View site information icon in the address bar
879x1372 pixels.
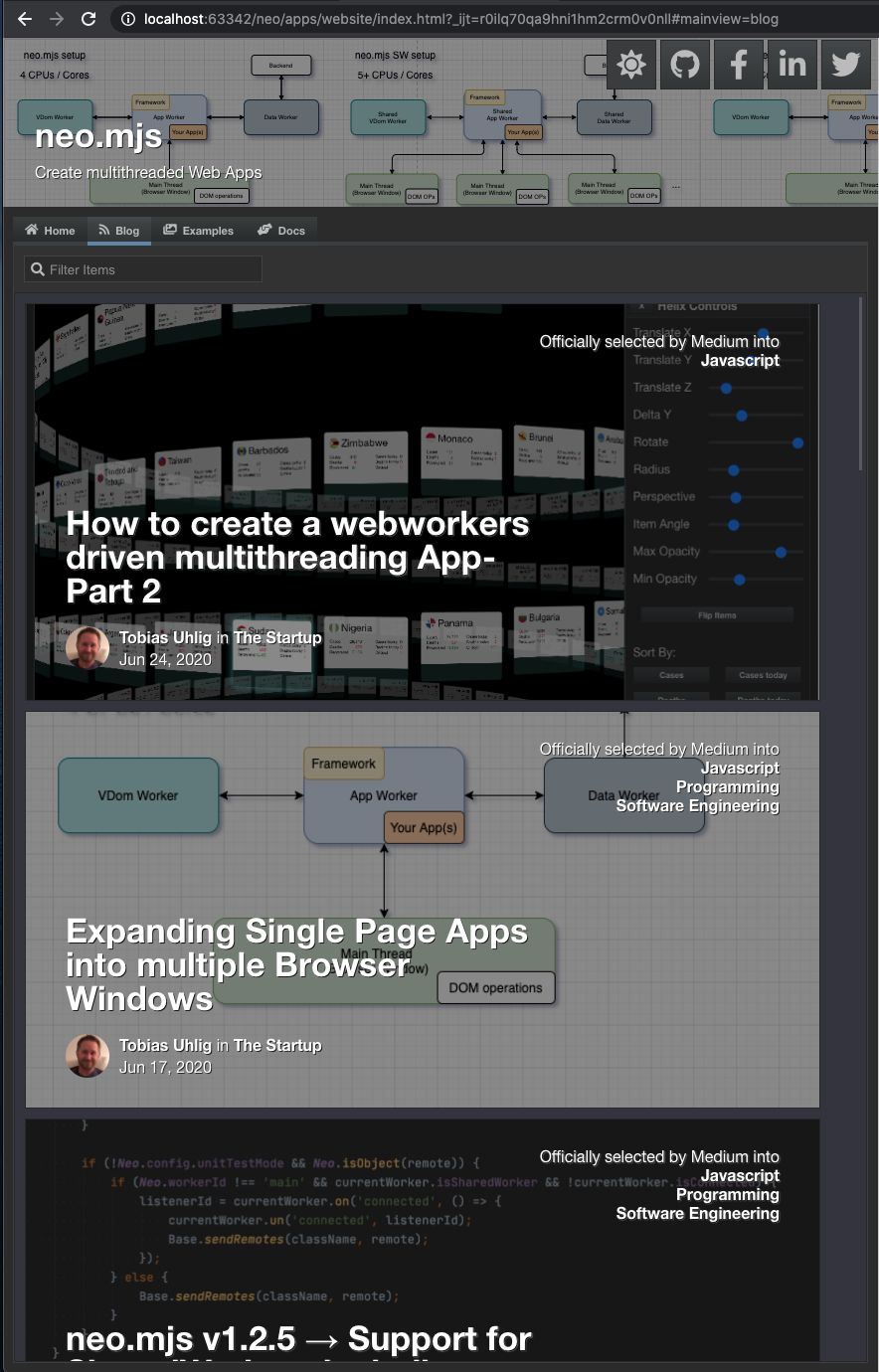tap(127, 19)
